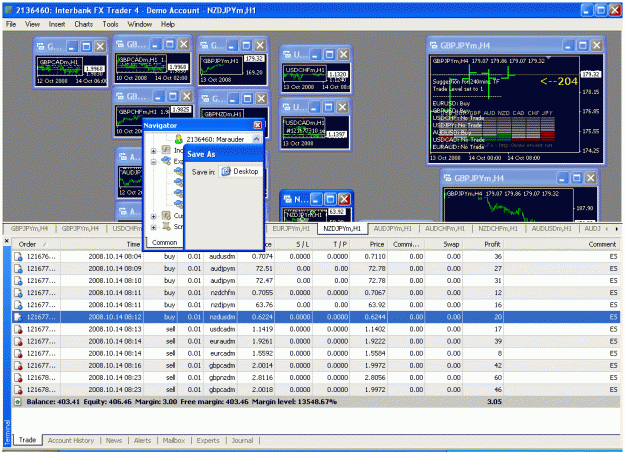Expand the Scripts node in Navigator
The width and height of the screenshot is (625, 452).
coord(153,227)
